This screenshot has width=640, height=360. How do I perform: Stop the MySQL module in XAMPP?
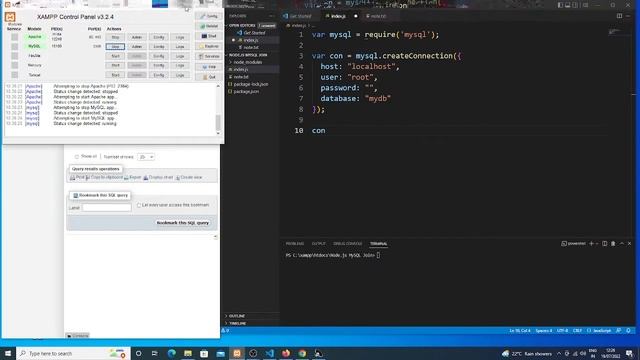115,47
